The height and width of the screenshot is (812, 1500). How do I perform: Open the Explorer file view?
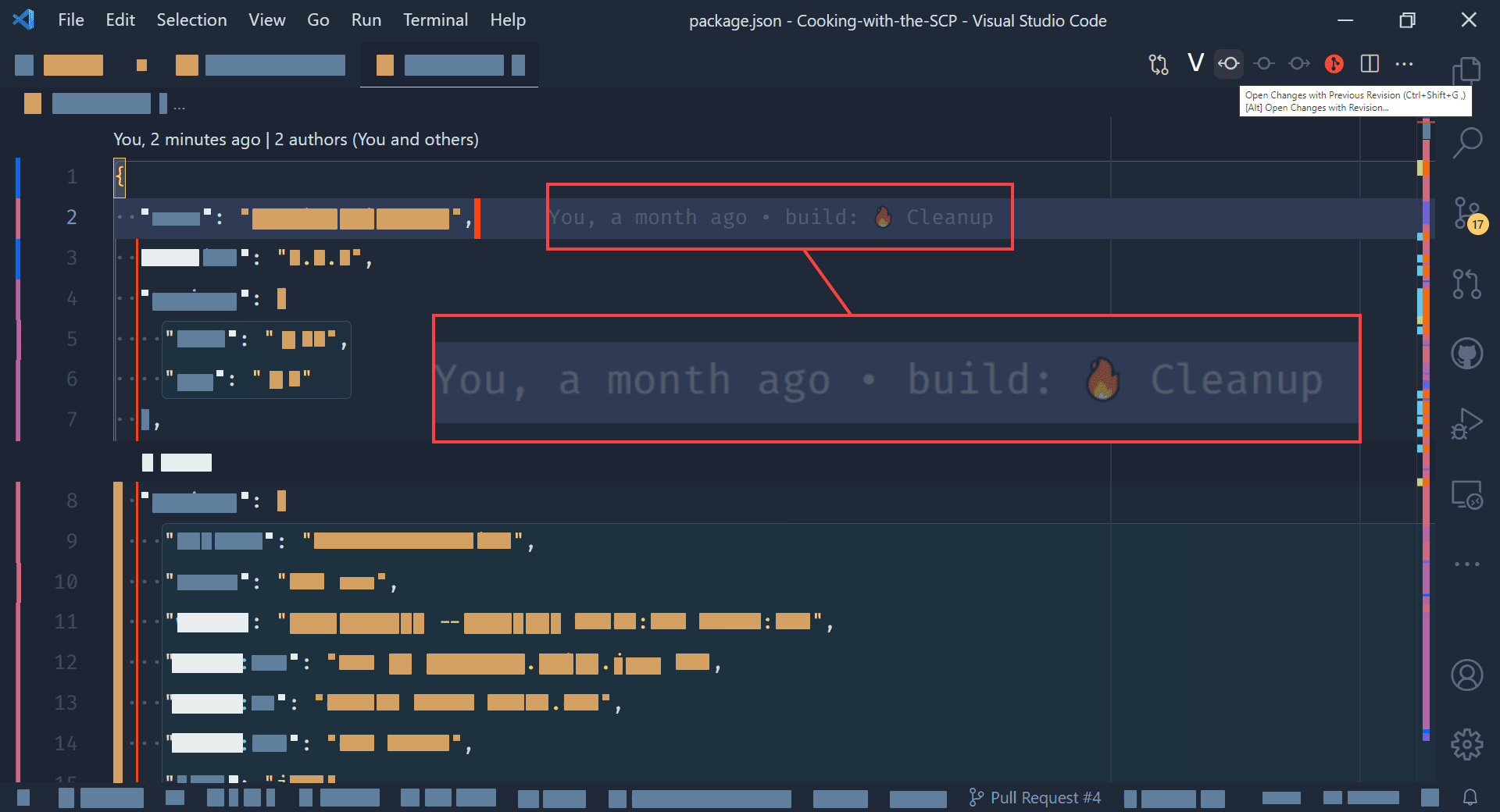[x=1468, y=70]
